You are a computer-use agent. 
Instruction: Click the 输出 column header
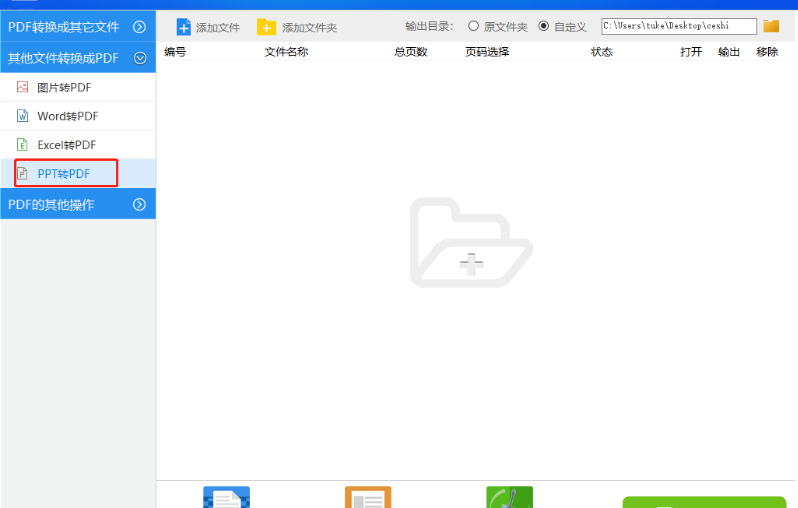(729, 52)
